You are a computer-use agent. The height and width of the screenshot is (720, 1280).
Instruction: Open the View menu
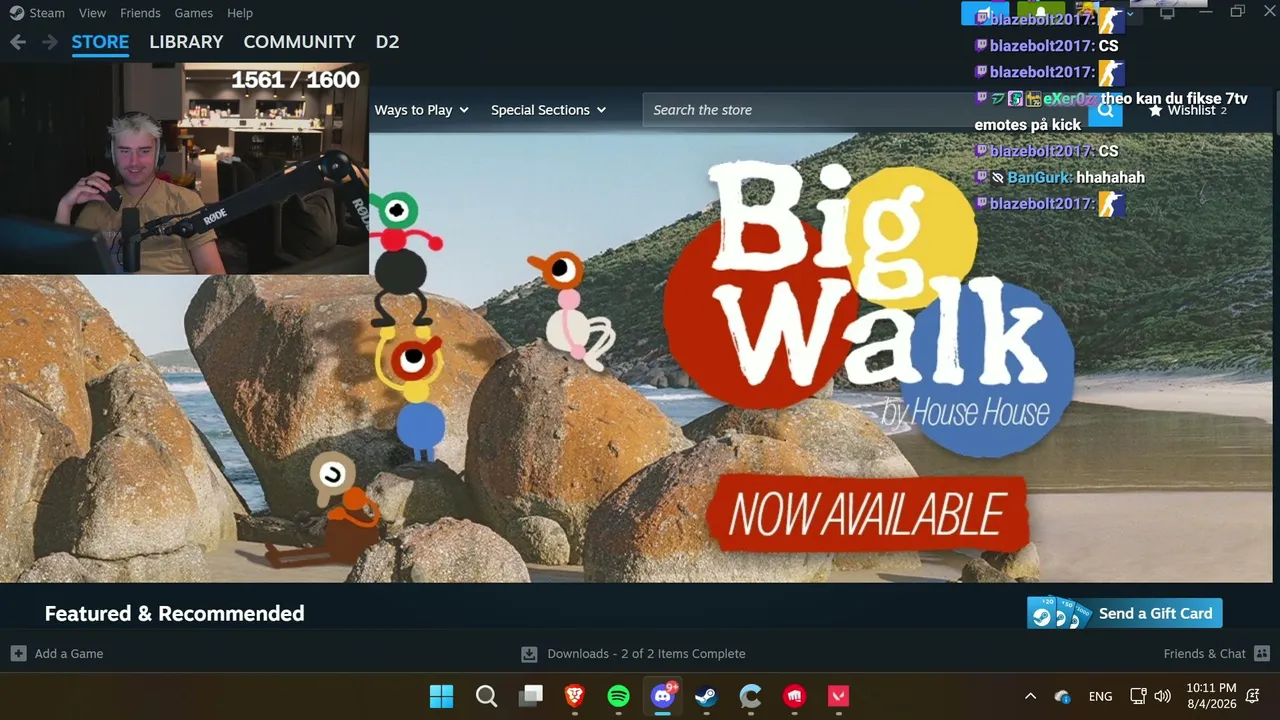coord(92,13)
